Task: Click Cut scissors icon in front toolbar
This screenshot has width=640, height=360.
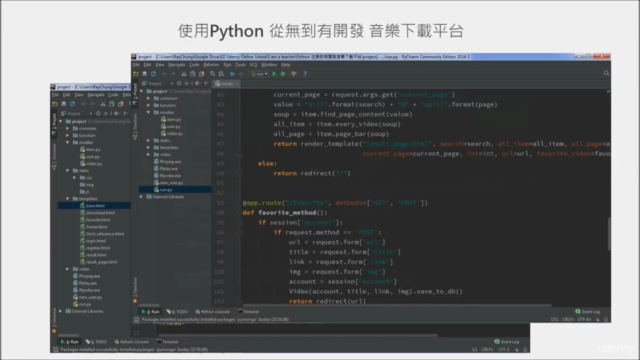Action: [184, 74]
